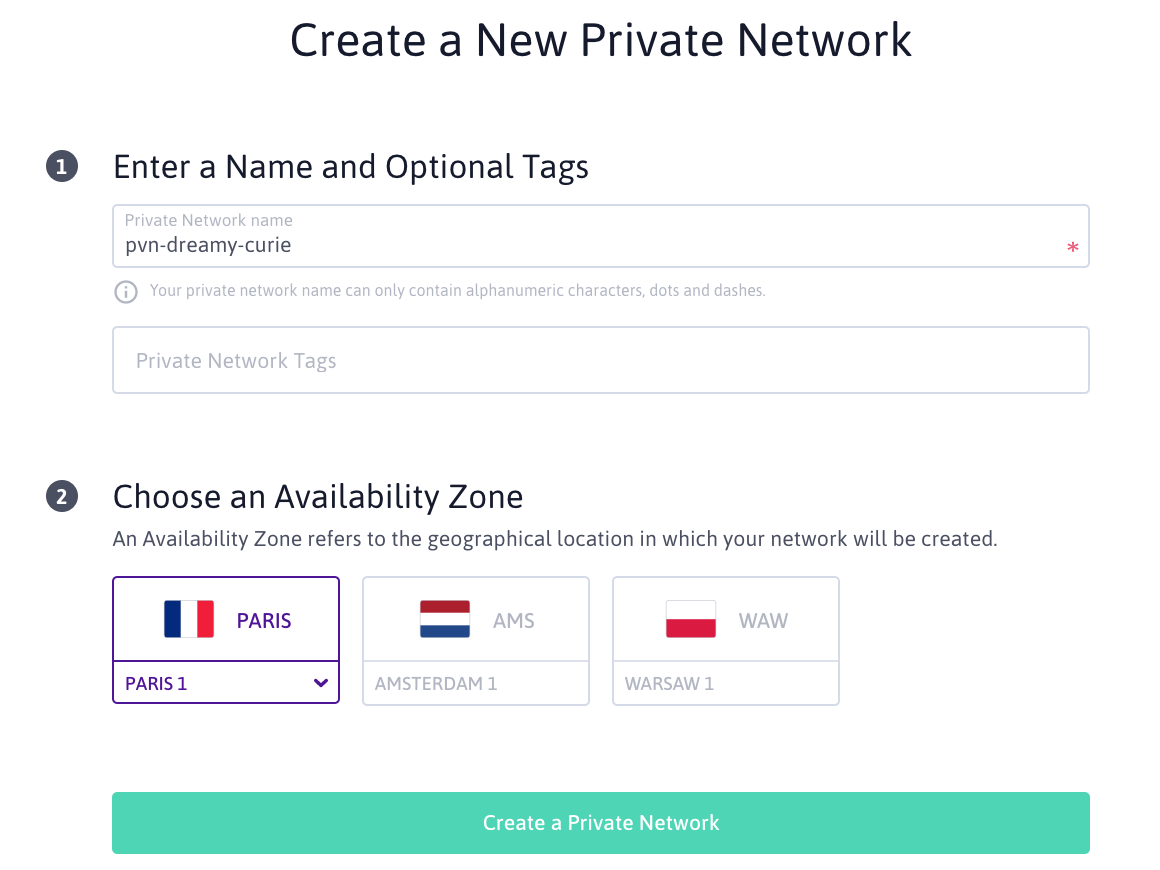Click the Netherlands flag icon
1160x870 pixels.
(x=445, y=620)
